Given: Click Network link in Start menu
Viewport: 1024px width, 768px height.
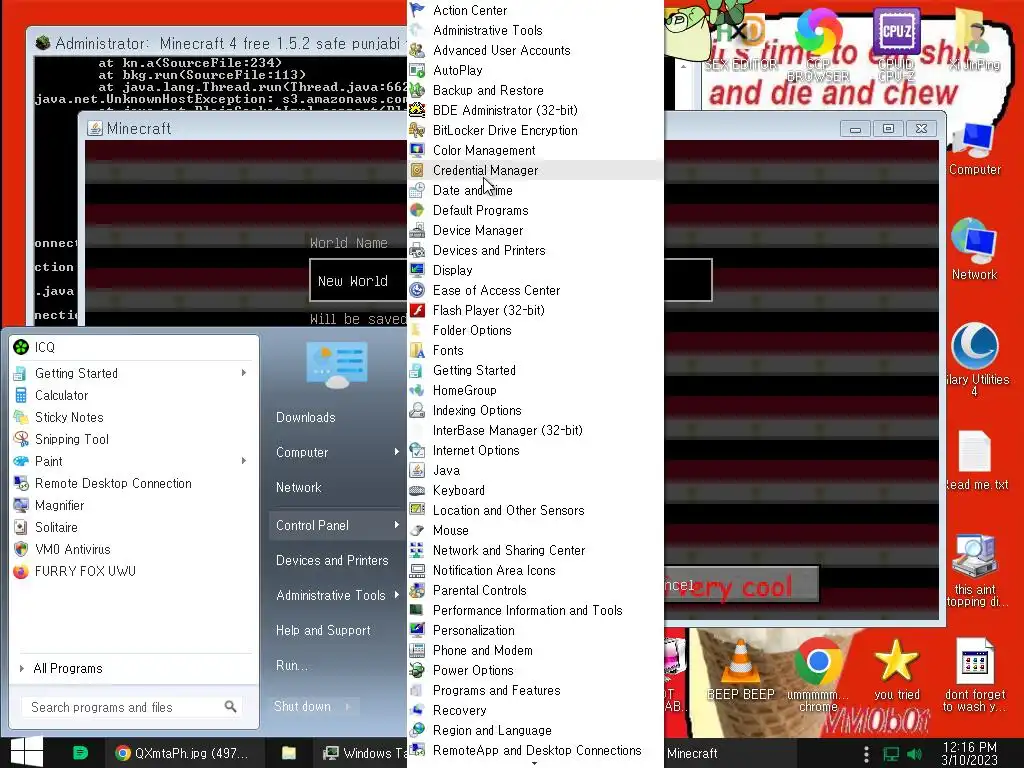Looking at the screenshot, I should (x=298, y=487).
